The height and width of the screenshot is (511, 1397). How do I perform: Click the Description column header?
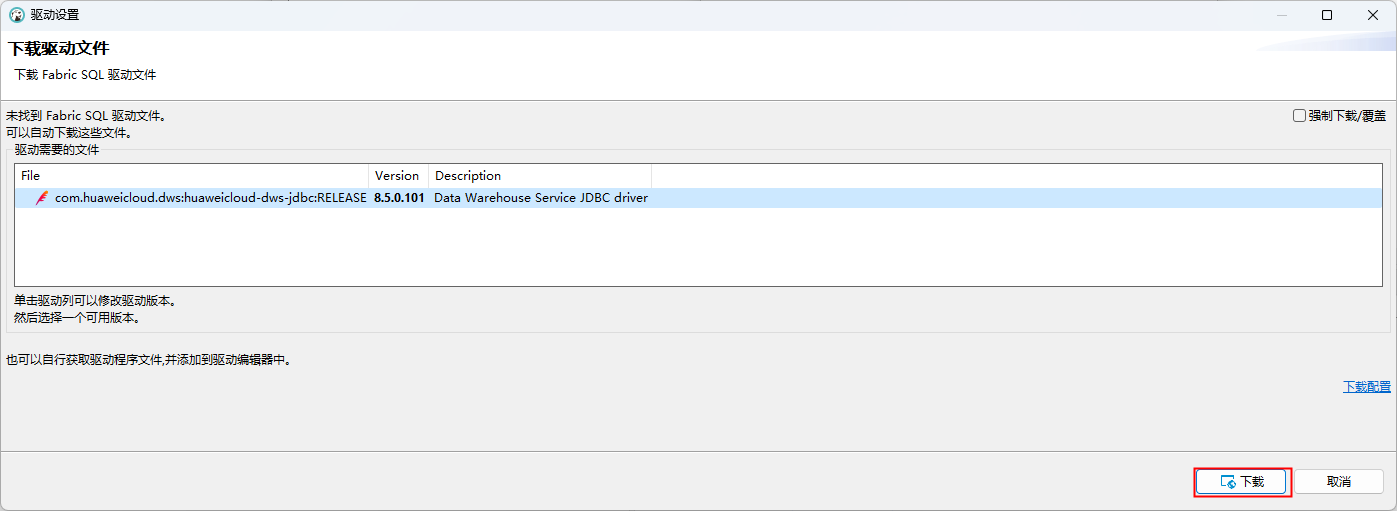[540, 176]
